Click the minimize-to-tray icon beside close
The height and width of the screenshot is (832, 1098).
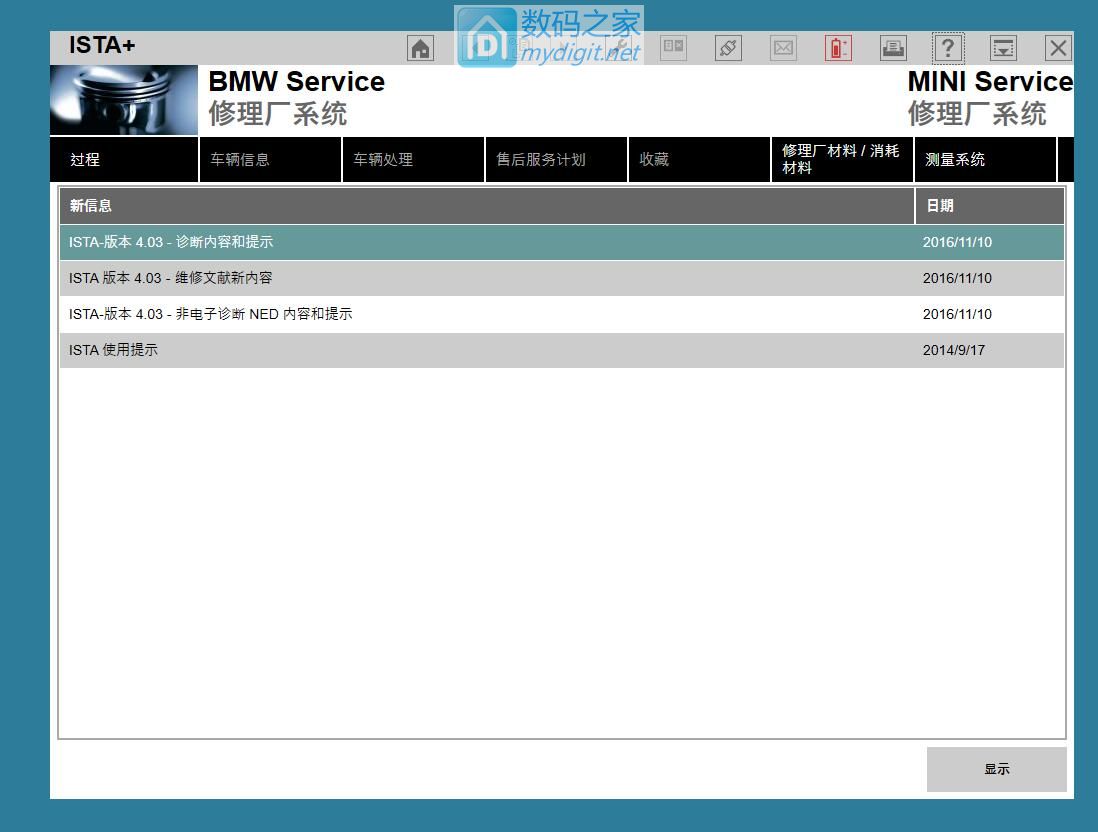pyautogui.click(x=1003, y=48)
